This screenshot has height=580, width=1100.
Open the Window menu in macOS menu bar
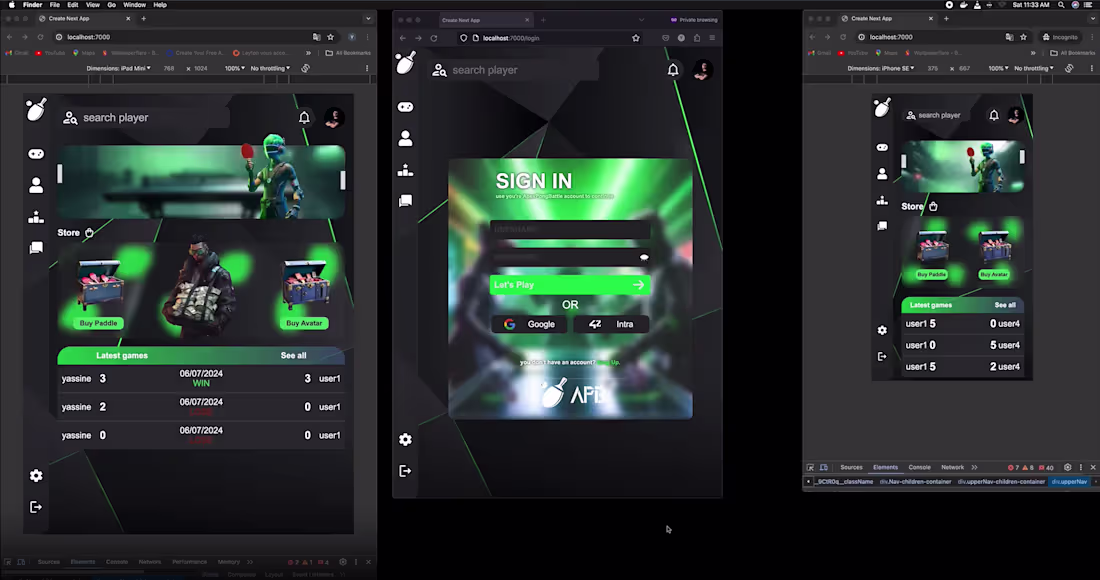tap(134, 5)
